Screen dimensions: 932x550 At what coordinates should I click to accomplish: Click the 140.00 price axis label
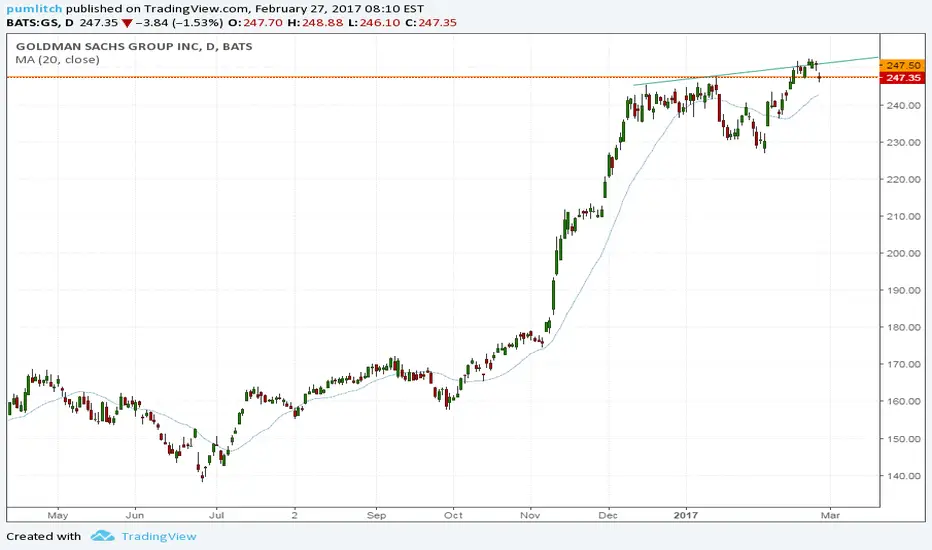click(x=902, y=476)
